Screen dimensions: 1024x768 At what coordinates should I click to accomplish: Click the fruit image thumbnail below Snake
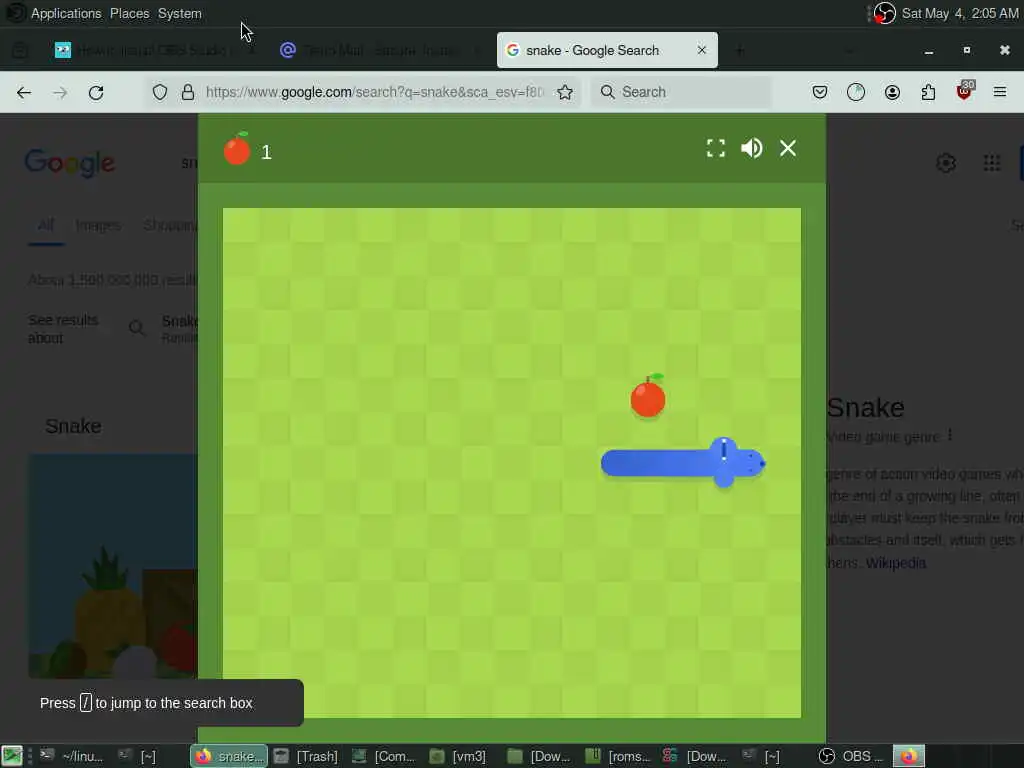112,566
